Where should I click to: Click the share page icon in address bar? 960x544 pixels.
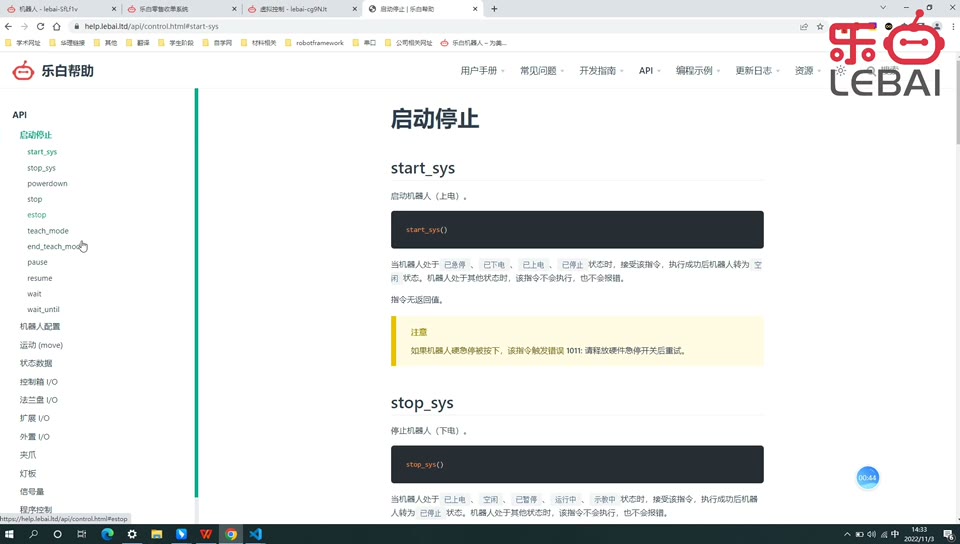804,26
